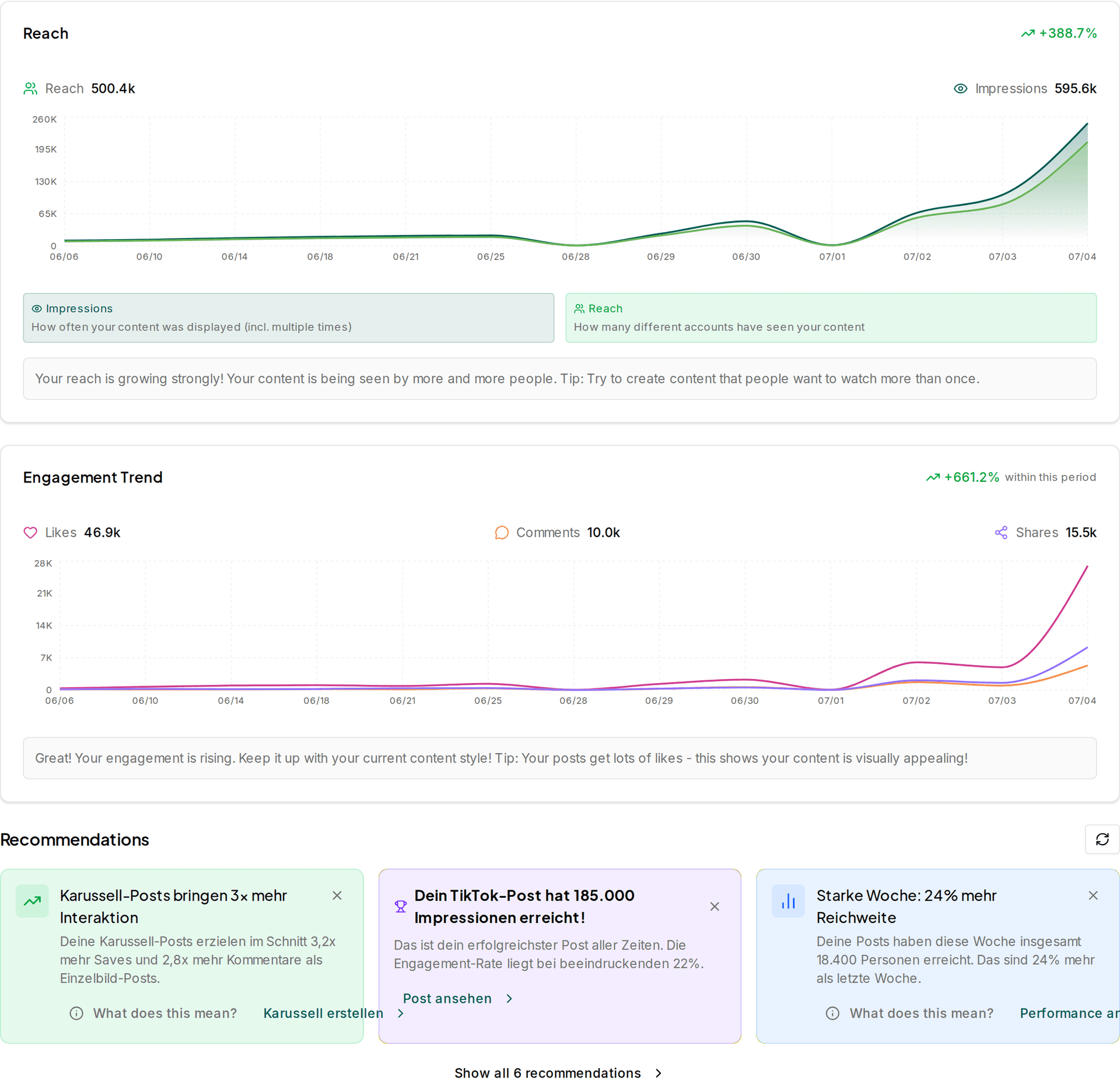Close the TikTok-Post impressions card
Image resolution: width=1120 pixels, height=1088 pixels.
pos(715,907)
